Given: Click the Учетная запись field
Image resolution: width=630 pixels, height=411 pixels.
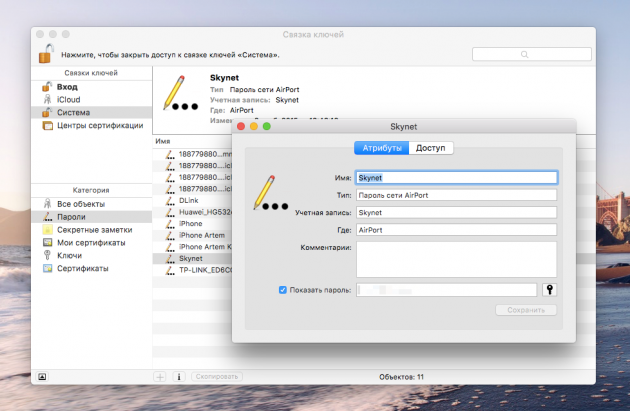Looking at the screenshot, I should [x=456, y=212].
